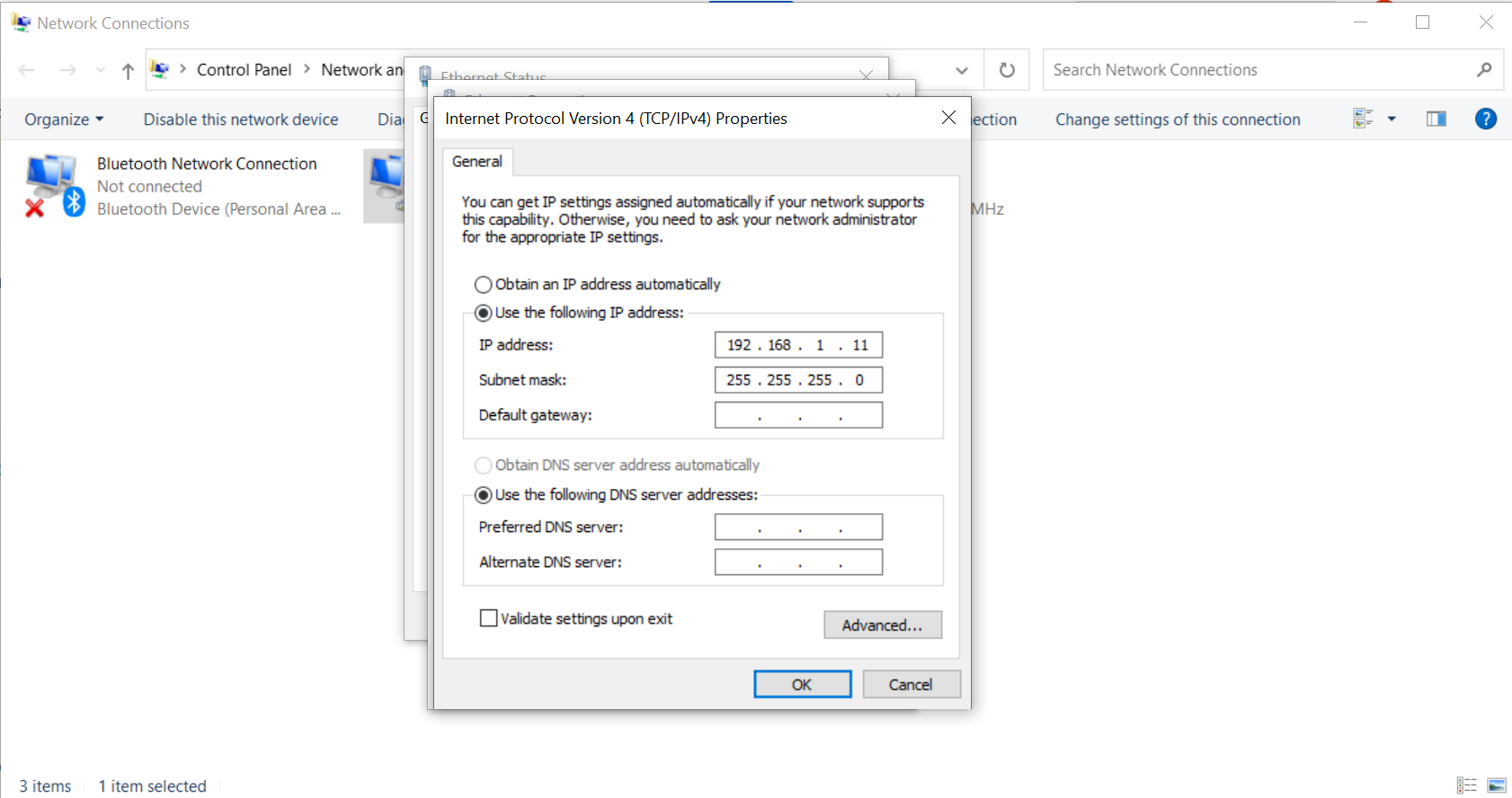Maximize the Network Connections window
This screenshot has width=1512, height=798.
[x=1422, y=22]
